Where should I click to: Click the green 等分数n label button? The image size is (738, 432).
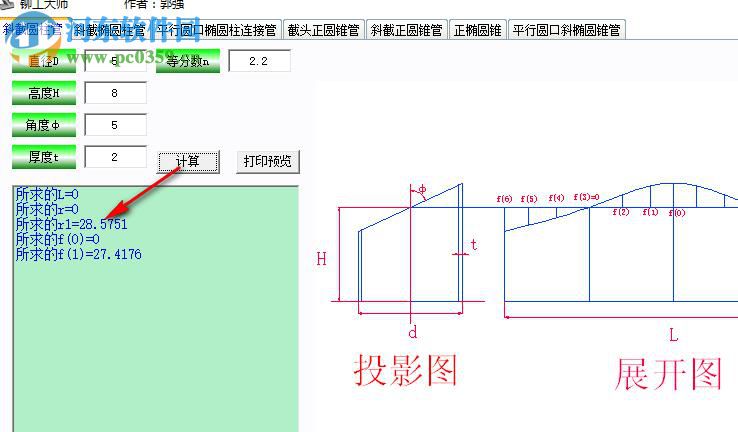(188, 61)
